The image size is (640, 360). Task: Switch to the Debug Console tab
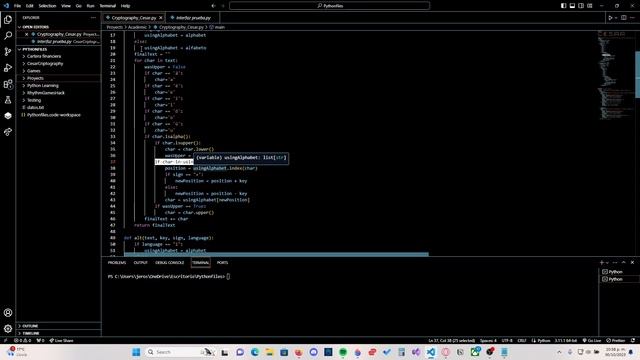(170, 263)
